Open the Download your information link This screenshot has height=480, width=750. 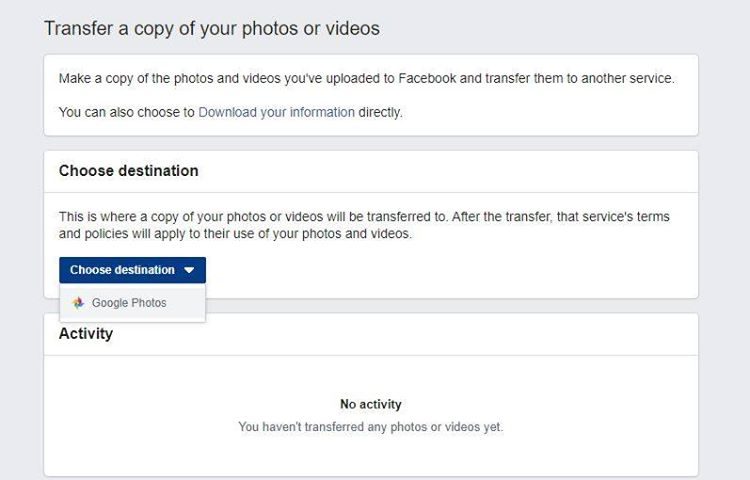tap(276, 112)
